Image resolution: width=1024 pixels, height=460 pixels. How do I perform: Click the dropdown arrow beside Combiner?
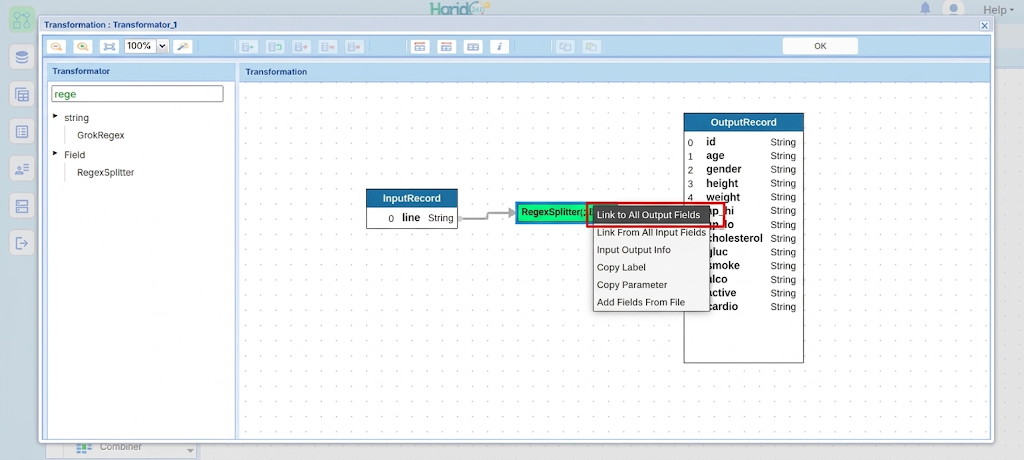pos(191,450)
